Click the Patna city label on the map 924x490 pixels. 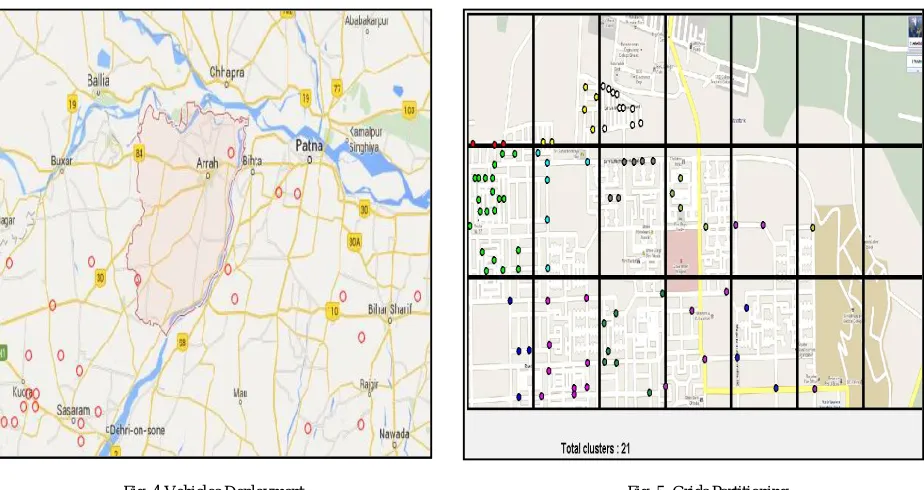(309, 145)
